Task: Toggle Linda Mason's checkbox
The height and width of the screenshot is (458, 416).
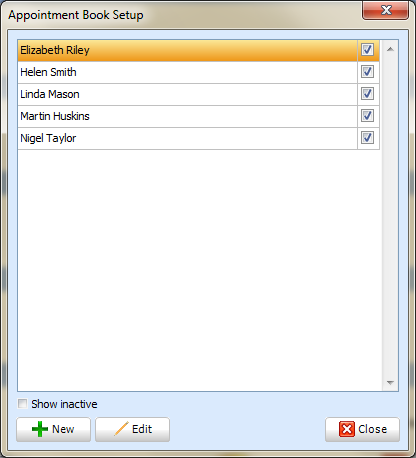Action: click(x=367, y=94)
